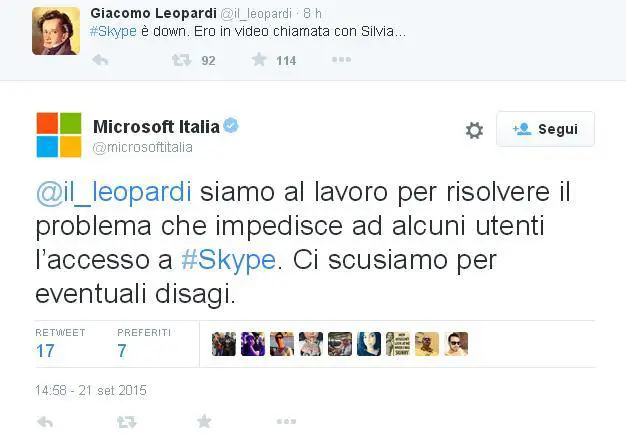
Task: View the 7 Preferiti list
Action: pyautogui.click(x=122, y=351)
